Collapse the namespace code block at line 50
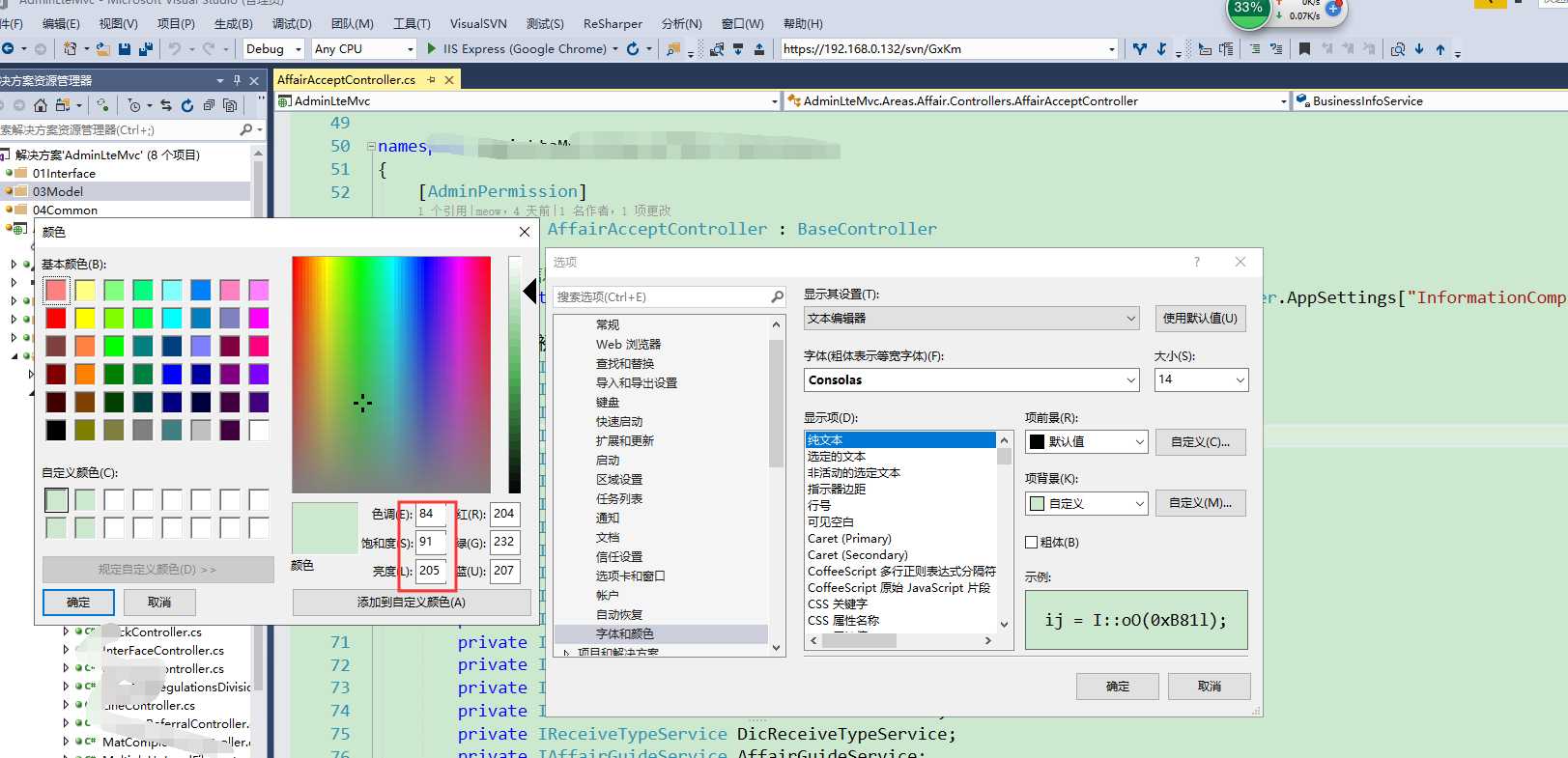The height and width of the screenshot is (758, 1568). (371, 147)
